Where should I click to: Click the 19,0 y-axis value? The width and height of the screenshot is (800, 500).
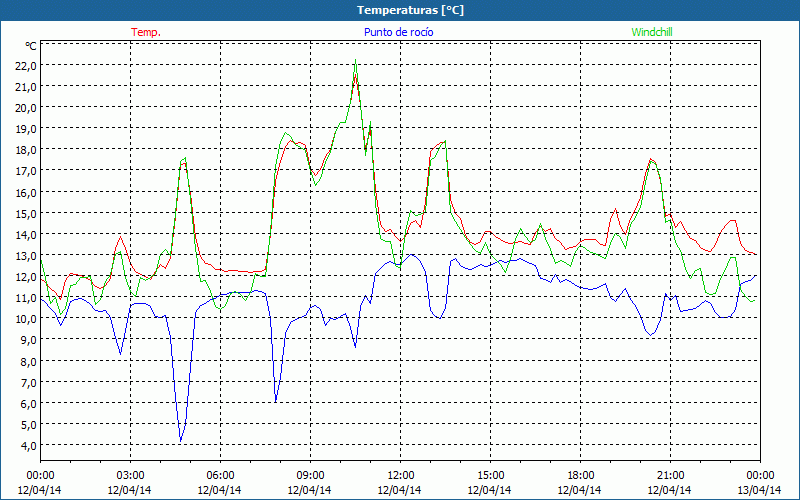(x=26, y=129)
